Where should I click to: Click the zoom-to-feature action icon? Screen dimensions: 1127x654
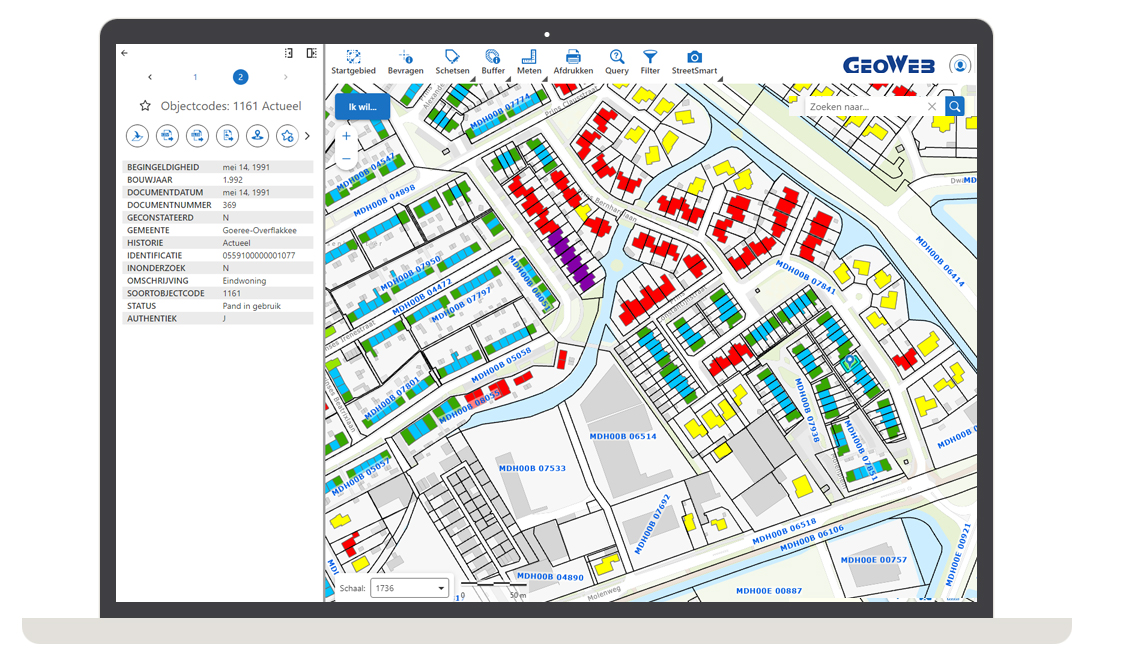[x=137, y=136]
